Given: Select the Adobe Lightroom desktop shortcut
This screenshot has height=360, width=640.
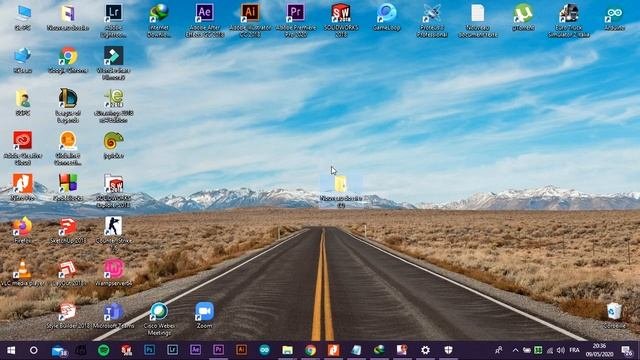Looking at the screenshot, I should pyautogui.click(x=113, y=21).
